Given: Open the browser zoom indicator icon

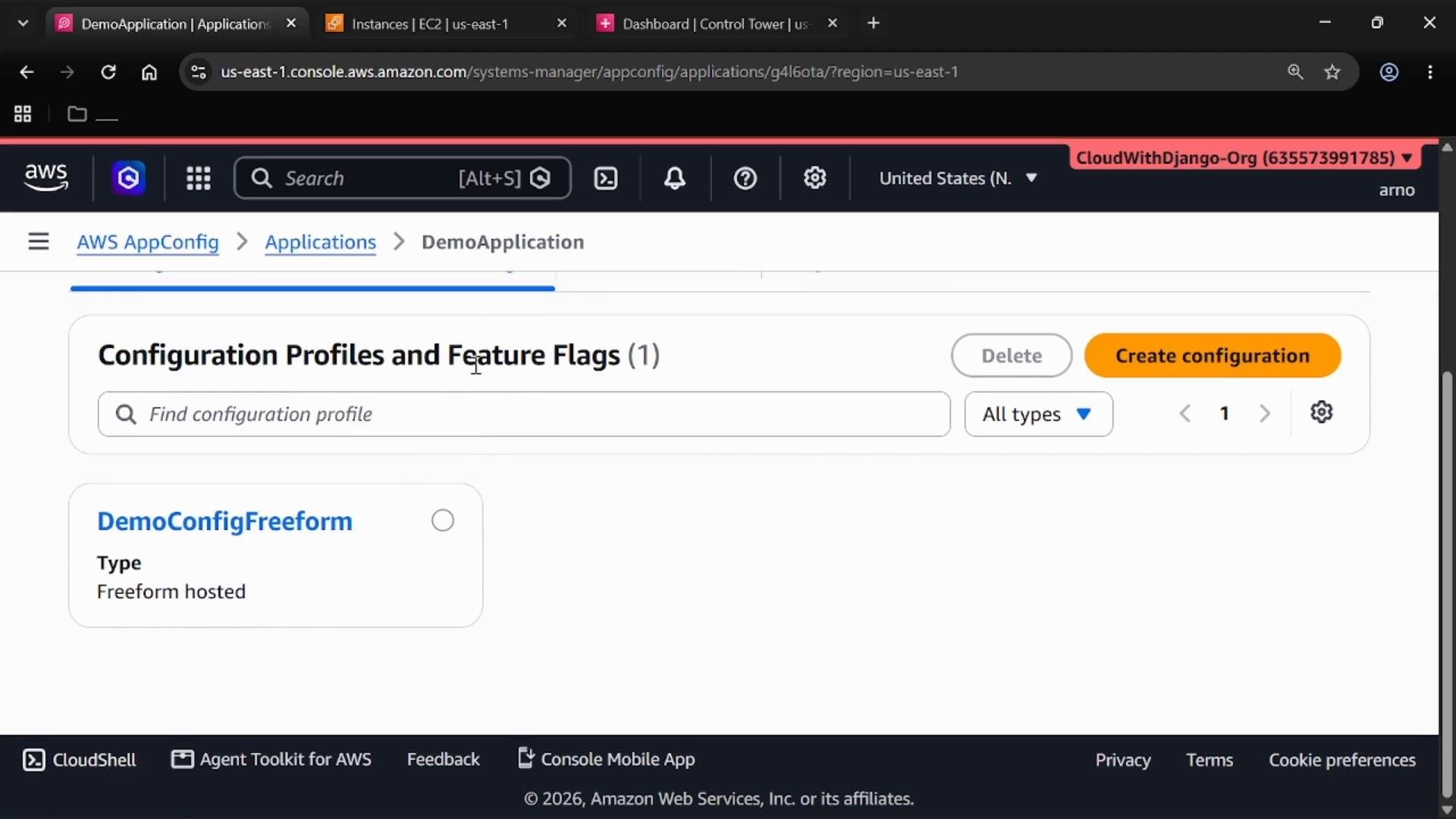Looking at the screenshot, I should tap(1295, 72).
